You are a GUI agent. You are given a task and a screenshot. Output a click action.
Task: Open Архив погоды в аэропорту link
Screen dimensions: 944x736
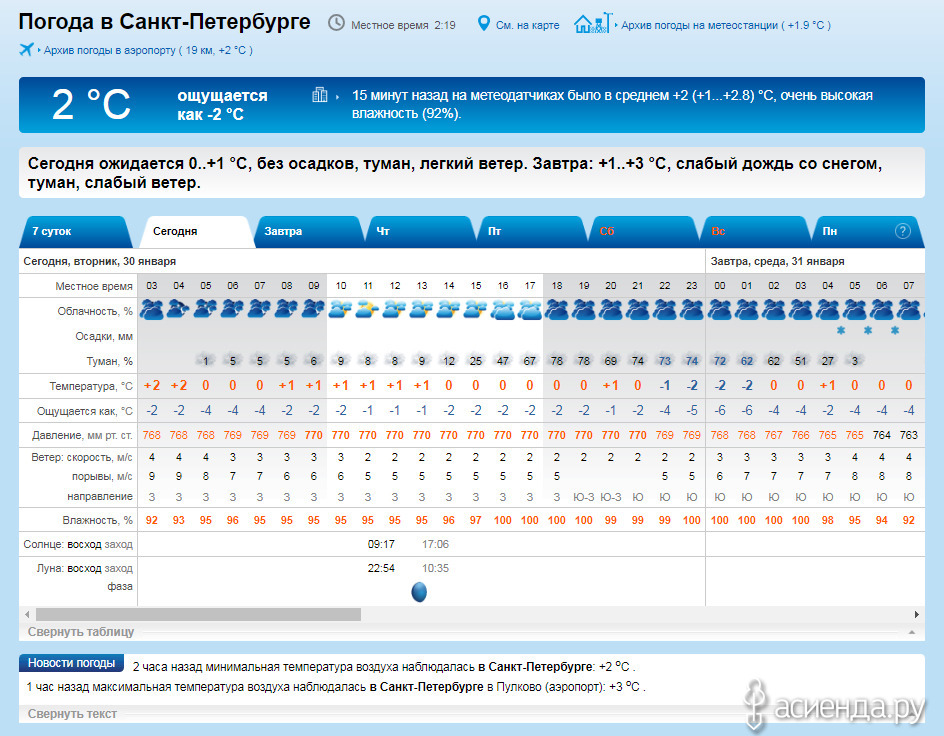pos(148,51)
